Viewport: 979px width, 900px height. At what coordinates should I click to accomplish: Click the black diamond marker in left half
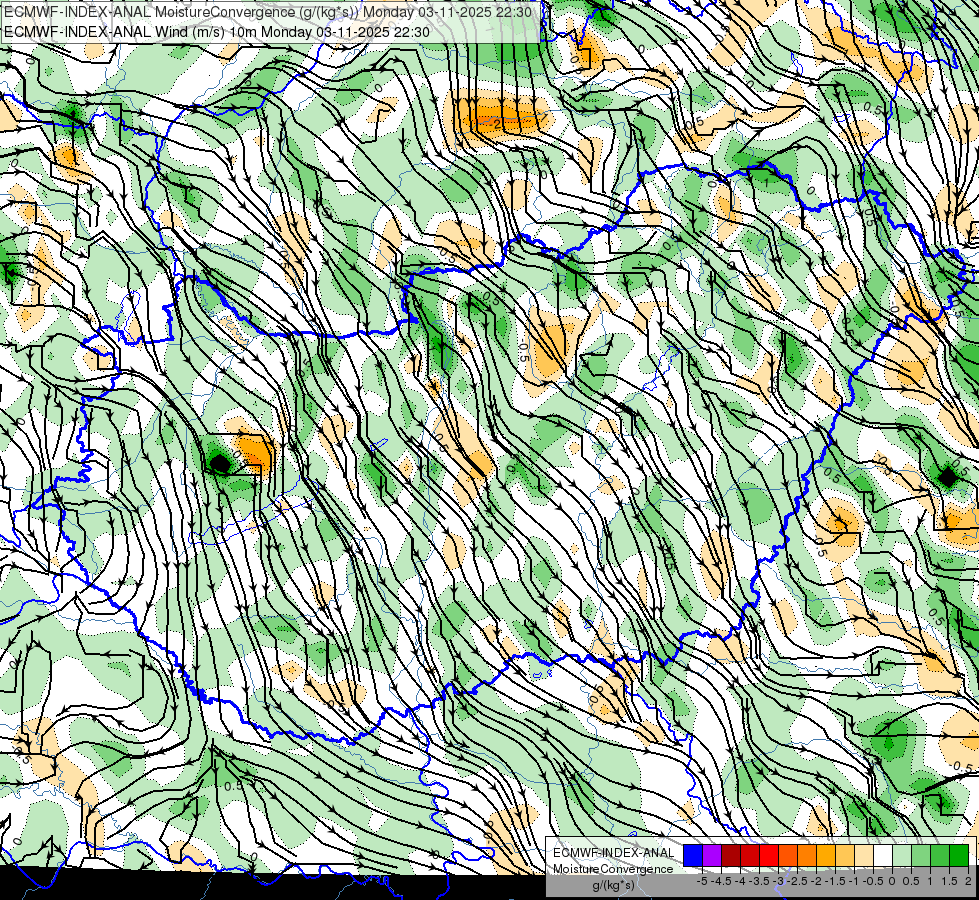220,463
